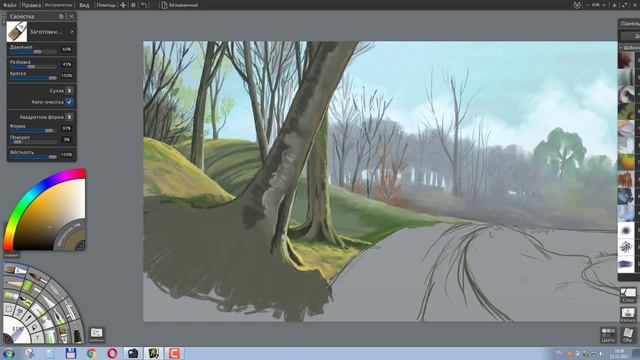Open the Помощь menu
The height and width of the screenshot is (360, 640).
(x=106, y=5)
